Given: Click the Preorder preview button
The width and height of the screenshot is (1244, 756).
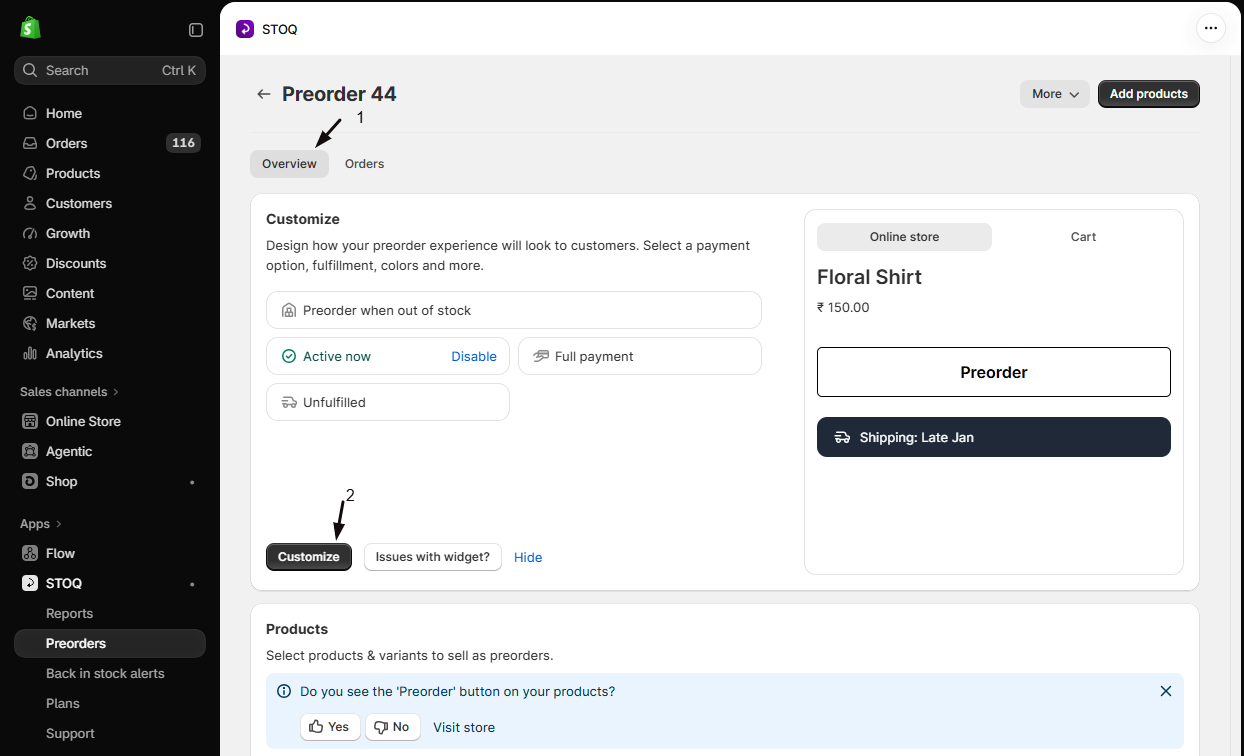Looking at the screenshot, I should click(994, 372).
